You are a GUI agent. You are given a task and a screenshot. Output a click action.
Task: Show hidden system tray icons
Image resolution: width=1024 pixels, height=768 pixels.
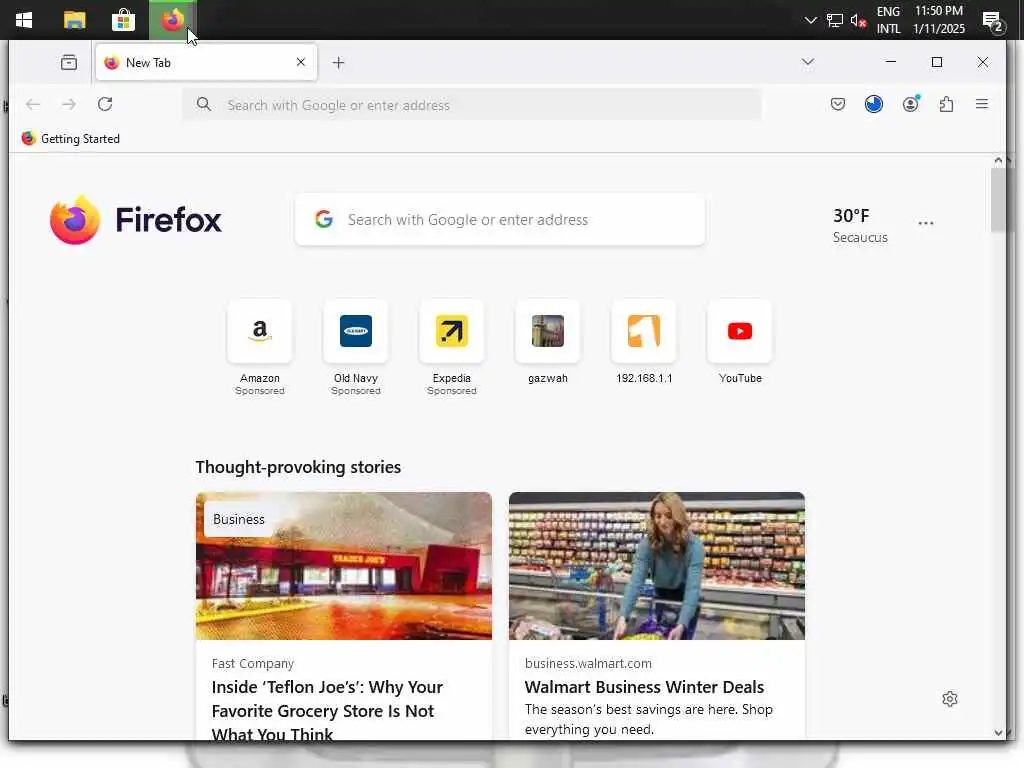point(810,20)
